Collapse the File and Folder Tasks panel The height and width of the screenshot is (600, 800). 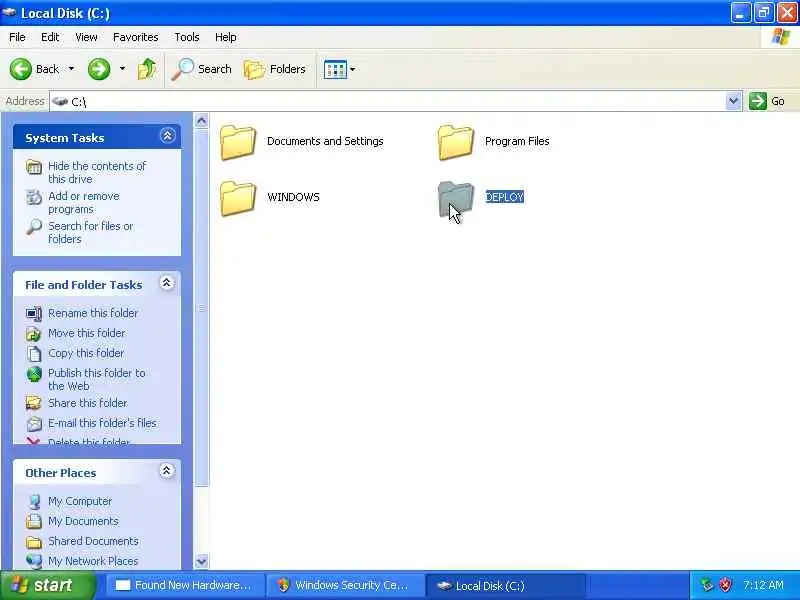tap(166, 283)
